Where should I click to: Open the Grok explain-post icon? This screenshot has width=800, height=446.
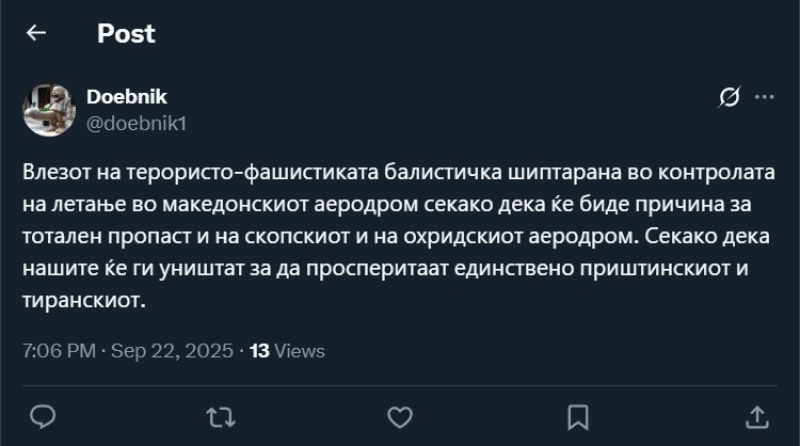pyautogui.click(x=730, y=97)
